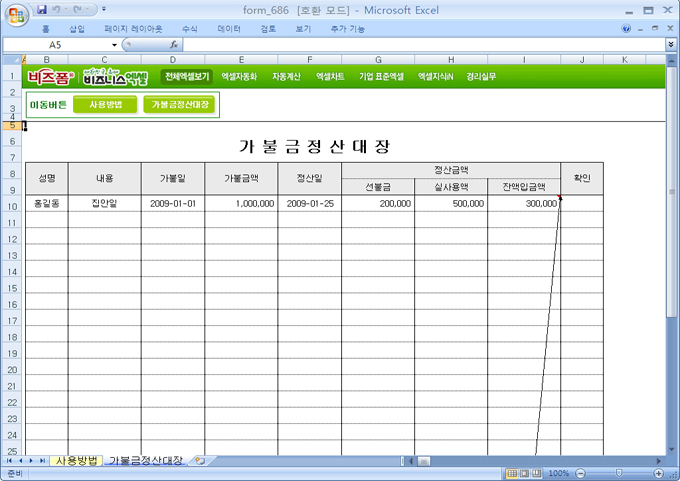The image size is (680, 481).
Task: Switch to page break preview view
Action: click(x=538, y=473)
